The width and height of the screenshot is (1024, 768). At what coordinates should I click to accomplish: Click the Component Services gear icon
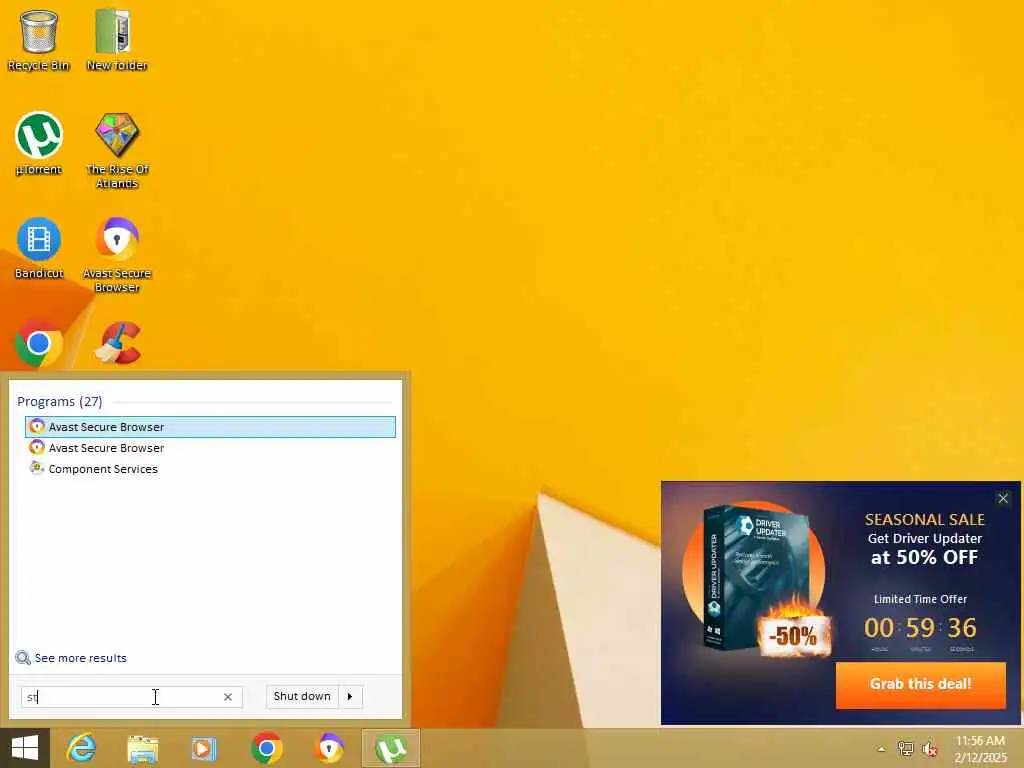(x=37, y=468)
